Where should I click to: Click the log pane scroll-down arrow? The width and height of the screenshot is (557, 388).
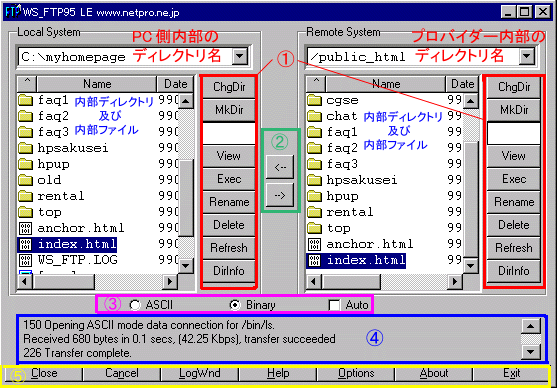tap(531, 352)
